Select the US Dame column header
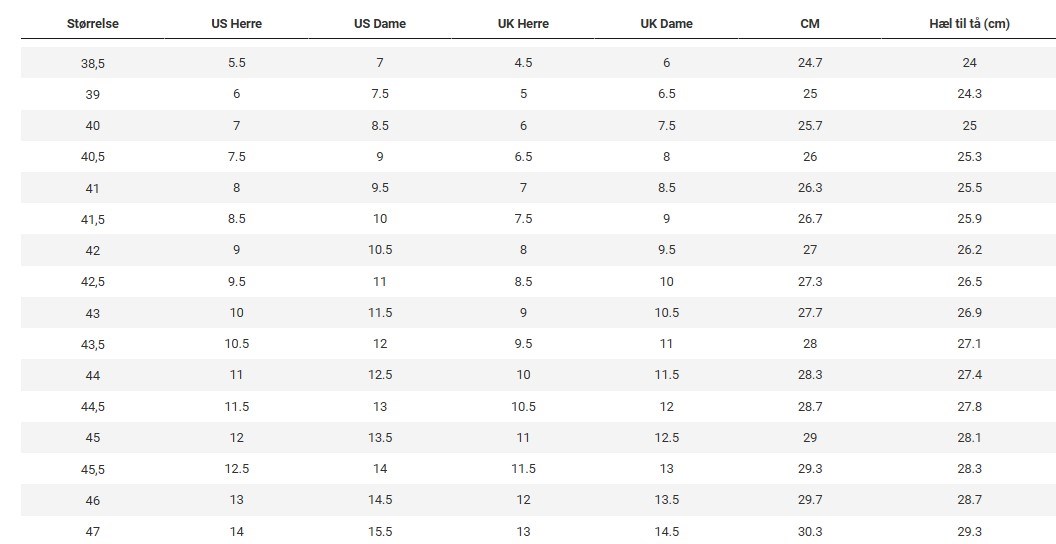This screenshot has width=1056, height=544. click(x=380, y=24)
